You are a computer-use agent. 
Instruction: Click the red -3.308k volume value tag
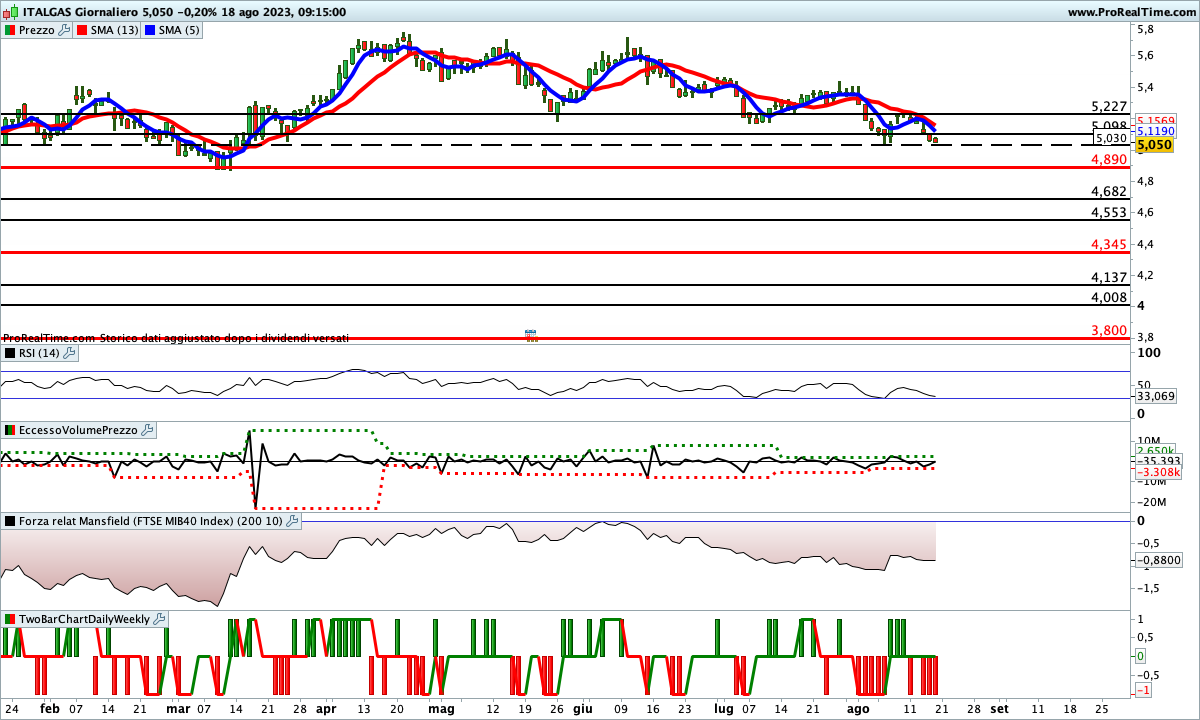(x=1159, y=472)
